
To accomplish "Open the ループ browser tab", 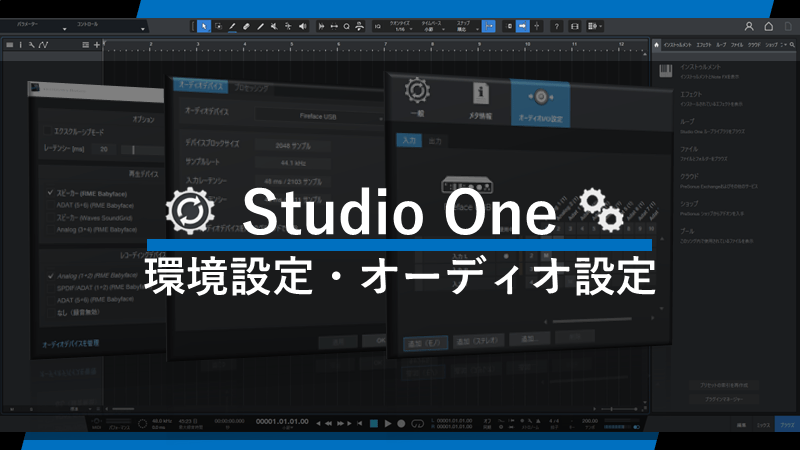I will coord(721,45).
